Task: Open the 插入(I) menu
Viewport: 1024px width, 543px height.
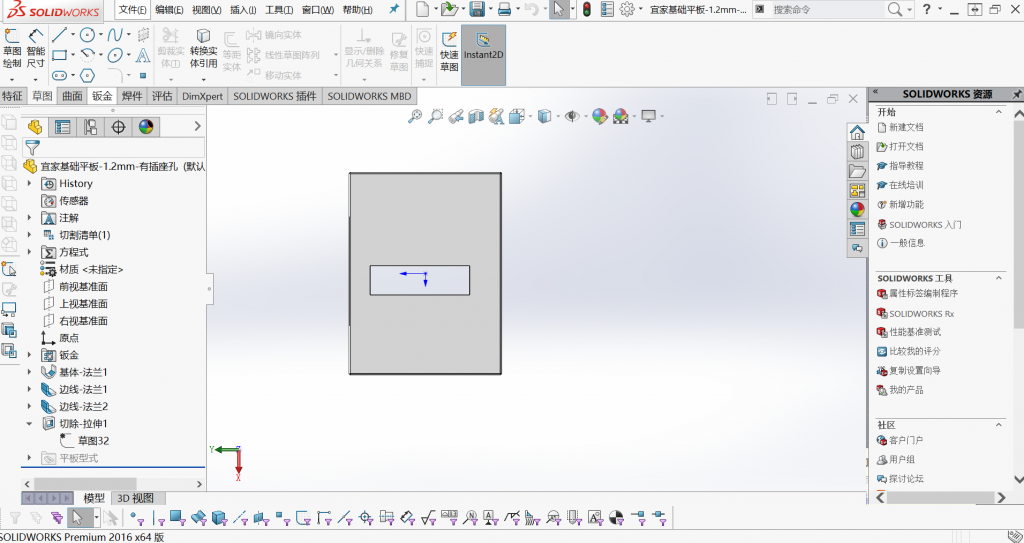Action: pyautogui.click(x=243, y=9)
